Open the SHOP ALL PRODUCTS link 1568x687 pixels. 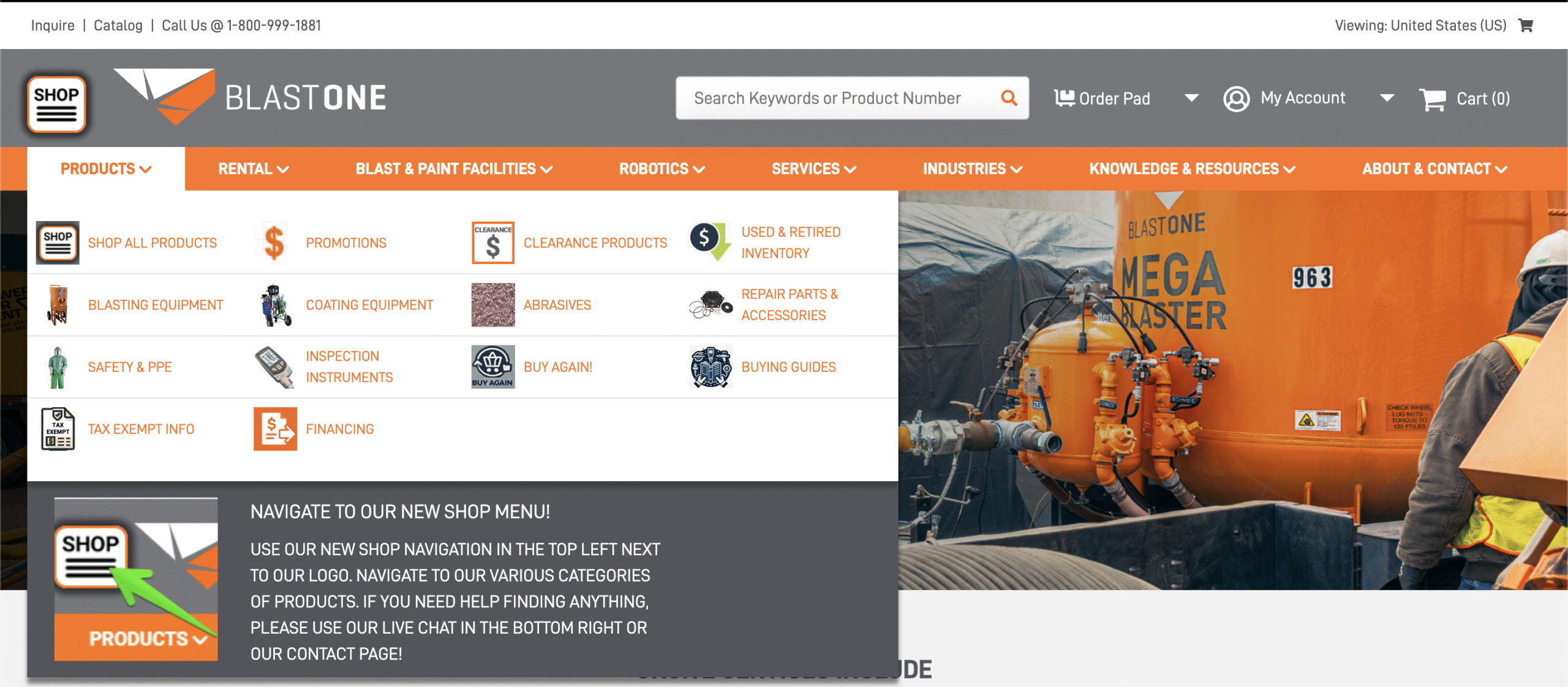(153, 243)
